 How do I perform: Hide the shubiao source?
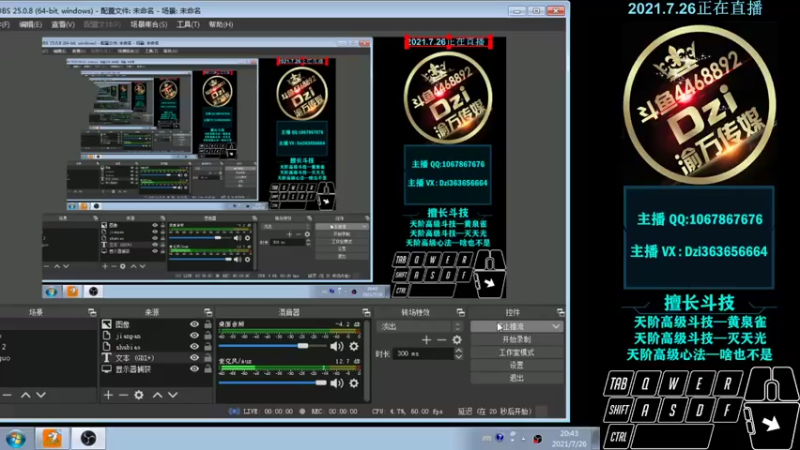(x=194, y=346)
